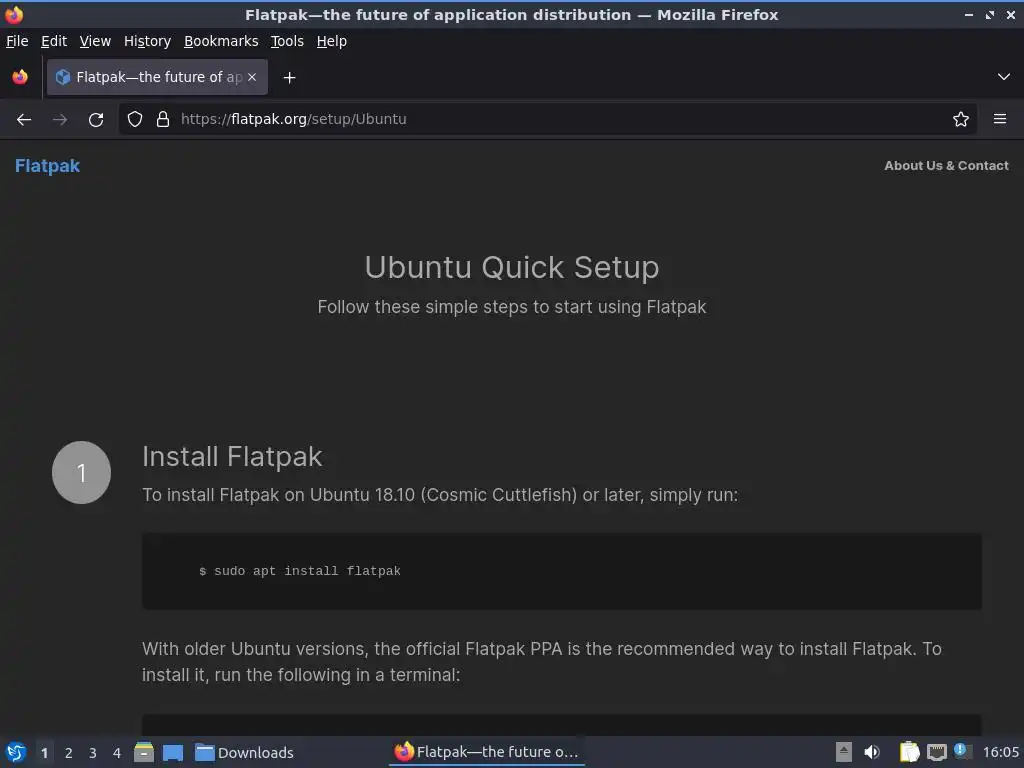Switch to workspace 2
This screenshot has width=1024, height=768.
point(69,753)
